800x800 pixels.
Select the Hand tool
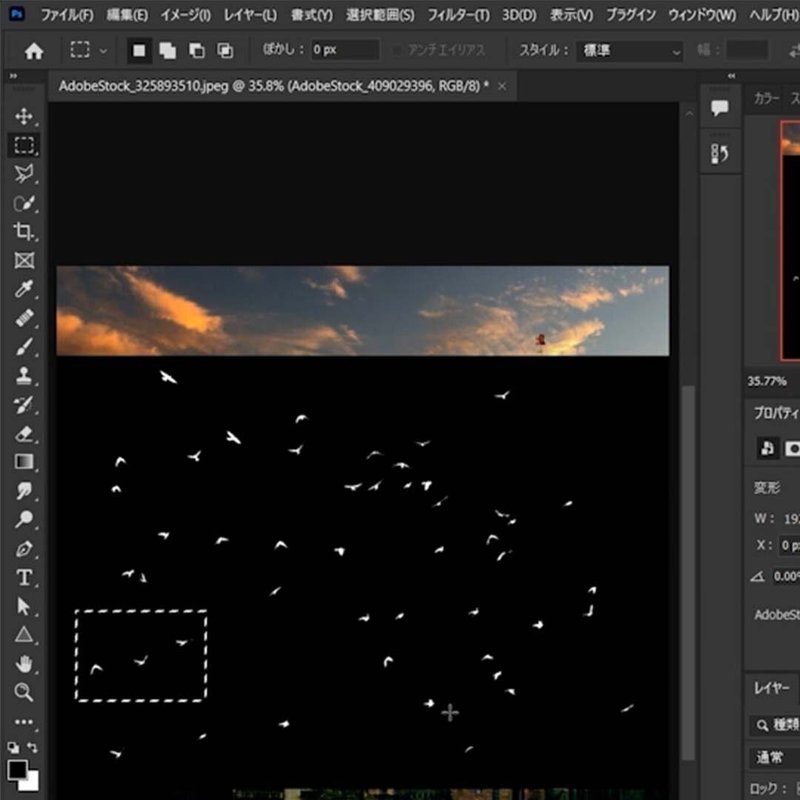click(x=24, y=664)
